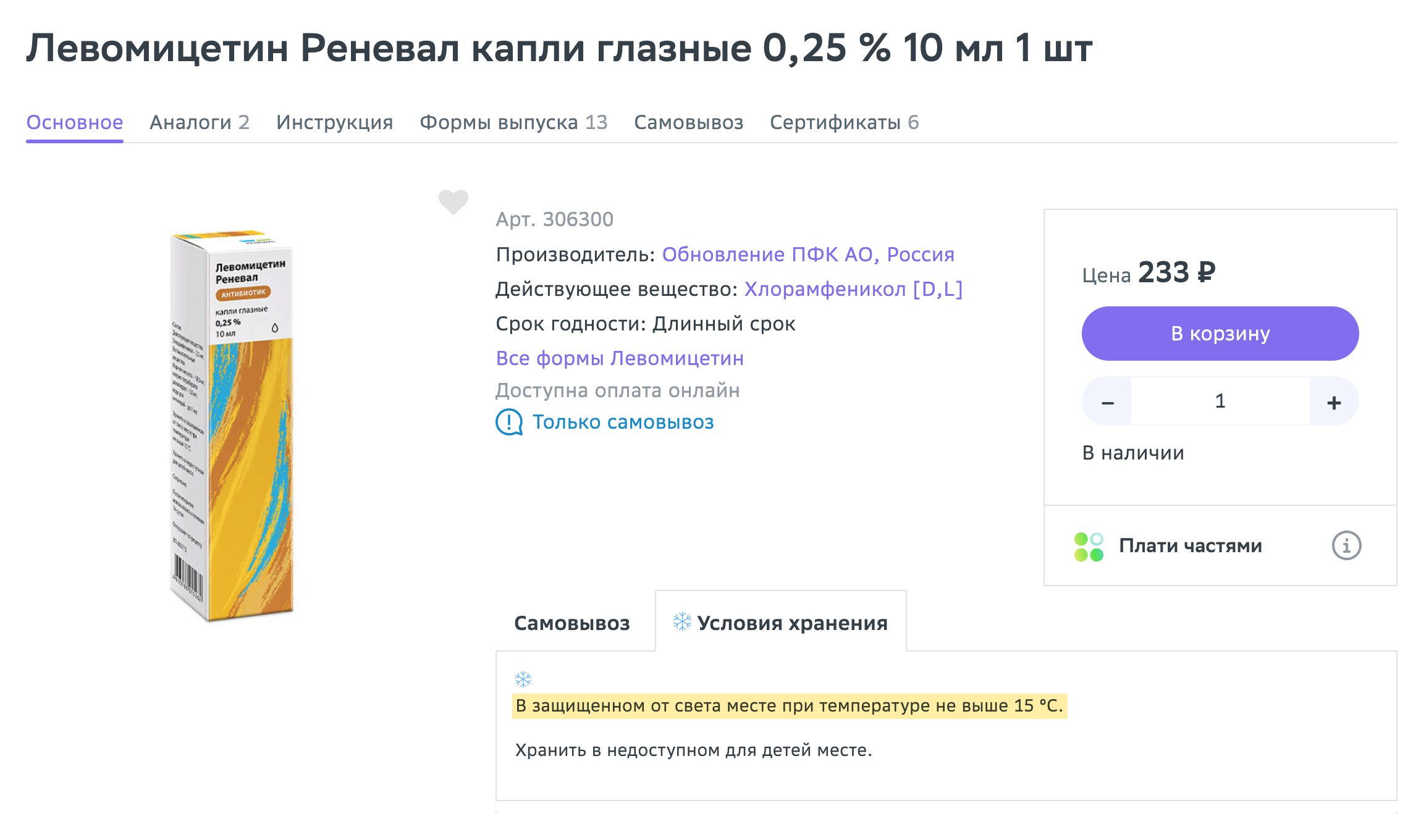
Task: Click Срок годности: Длинный срок text
Action: [x=646, y=324]
